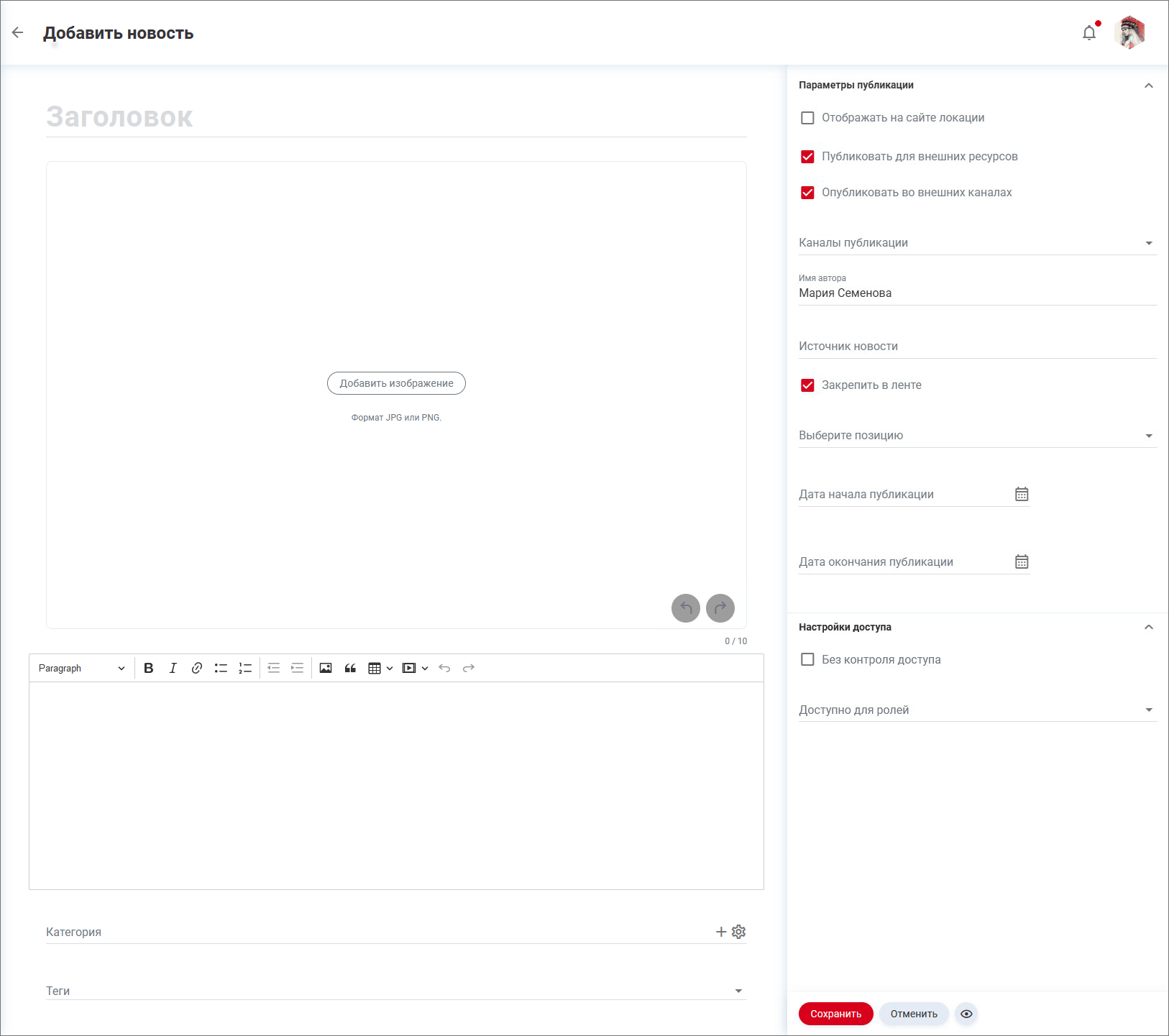This screenshot has width=1169, height=1036.
Task: Click 'Добавить изображение' button
Action: click(x=396, y=383)
